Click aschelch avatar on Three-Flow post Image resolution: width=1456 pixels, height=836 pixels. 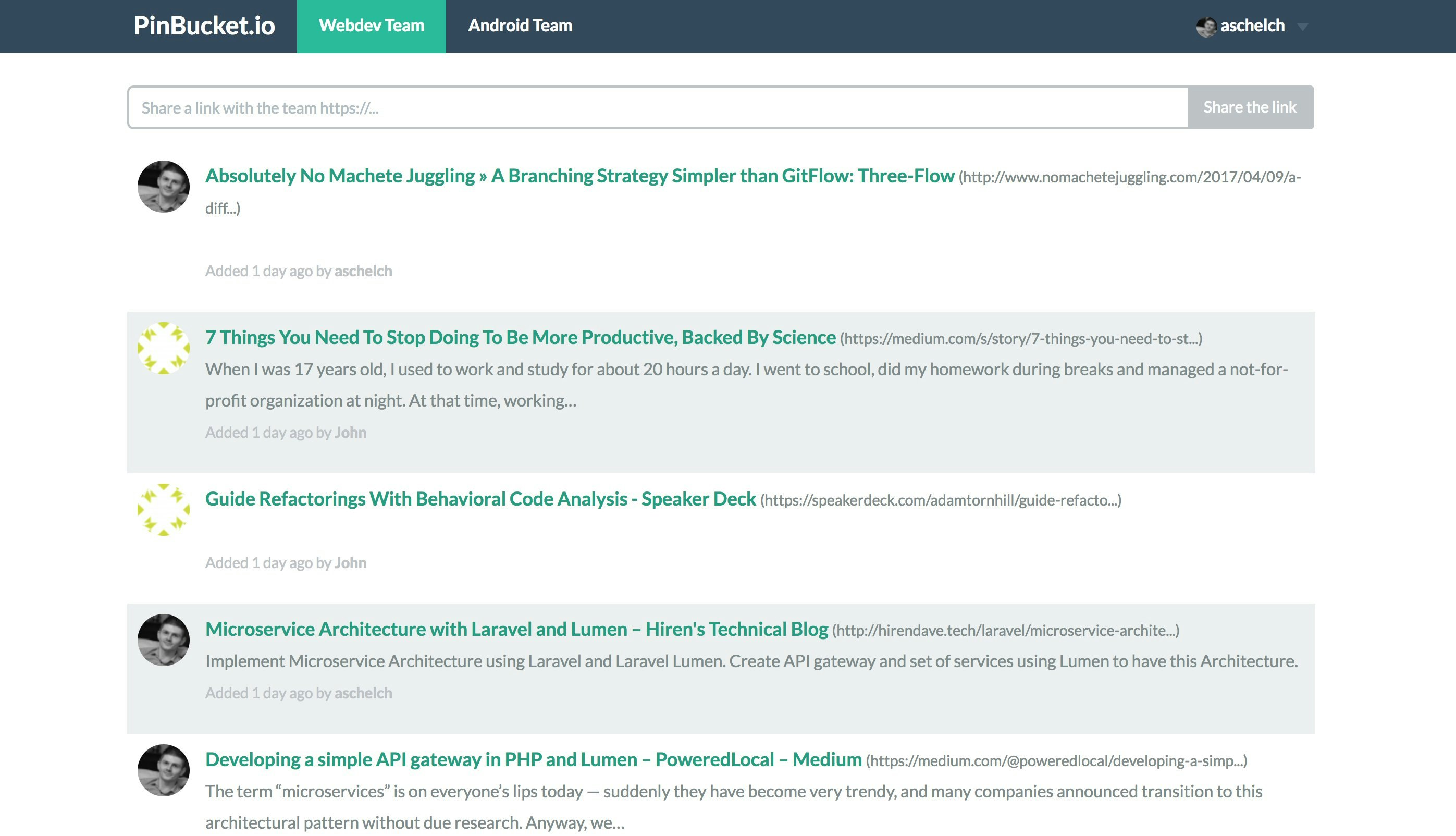click(164, 187)
